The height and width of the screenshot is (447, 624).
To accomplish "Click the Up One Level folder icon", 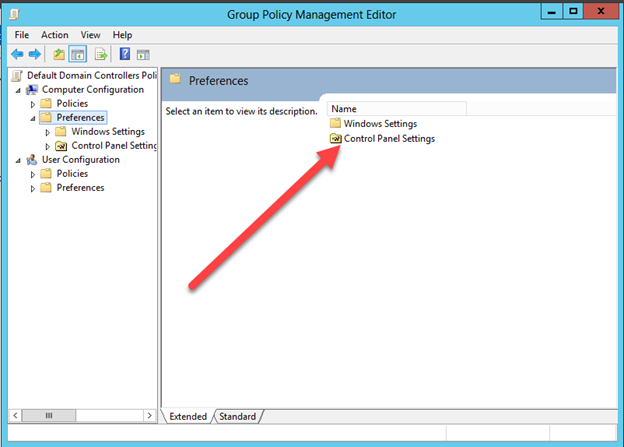I will point(59,54).
